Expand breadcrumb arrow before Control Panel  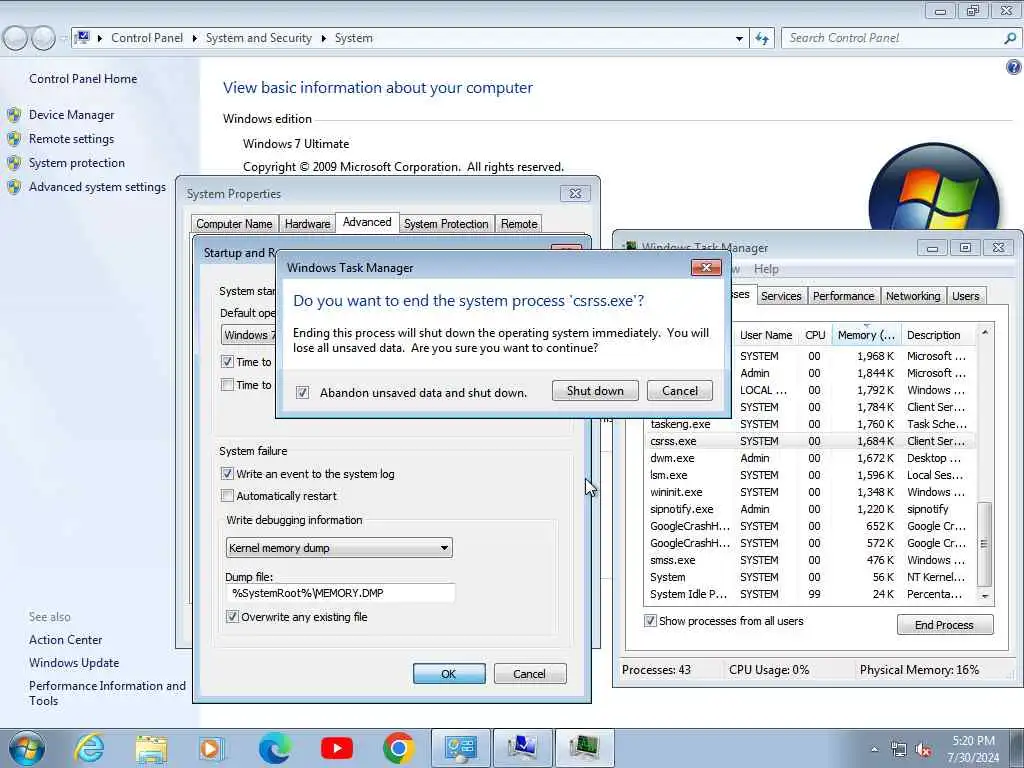(100, 39)
